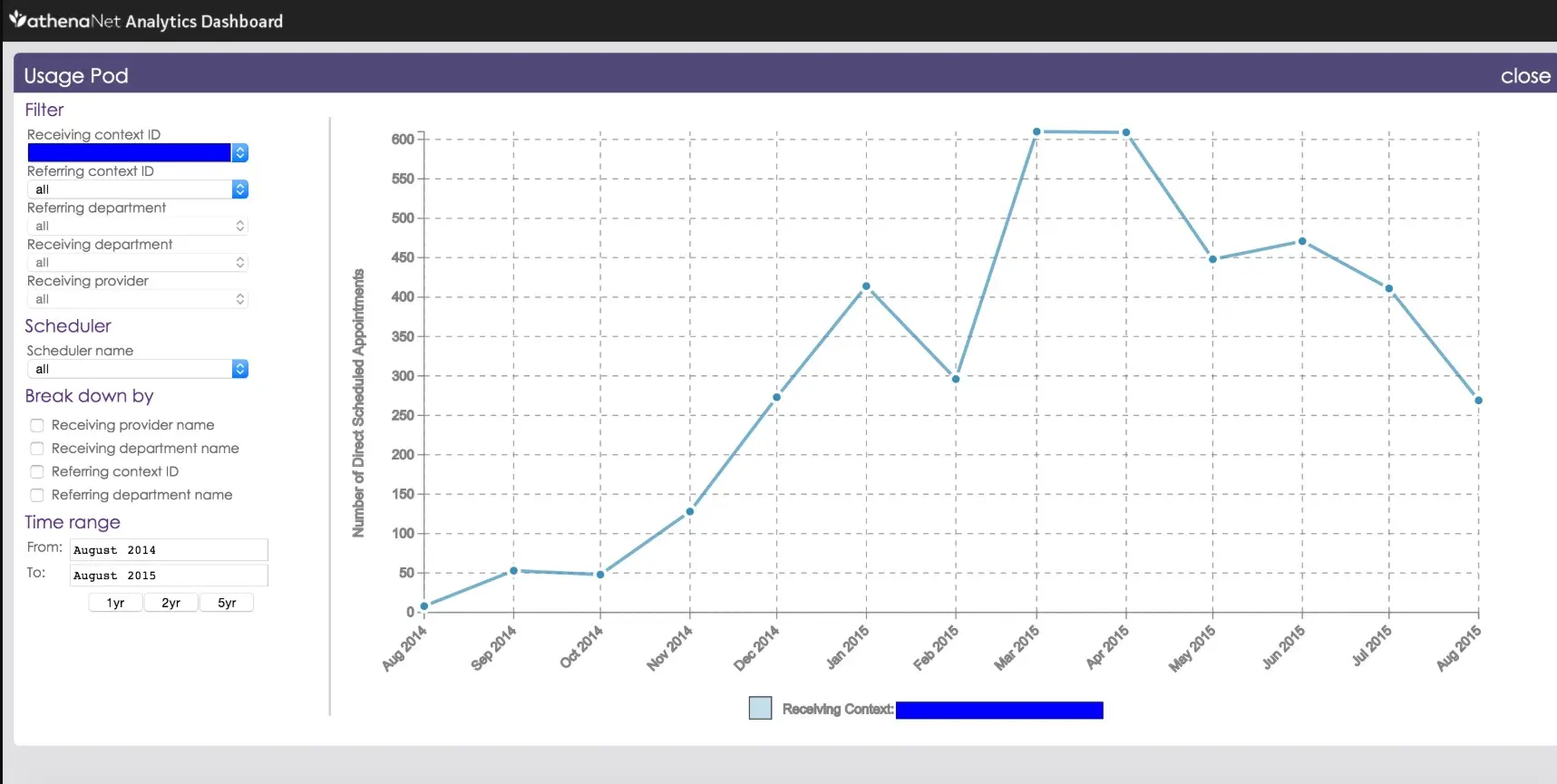This screenshot has height=784, width=1557.
Task: Open the Scheduler name dropdown
Action: (x=138, y=369)
